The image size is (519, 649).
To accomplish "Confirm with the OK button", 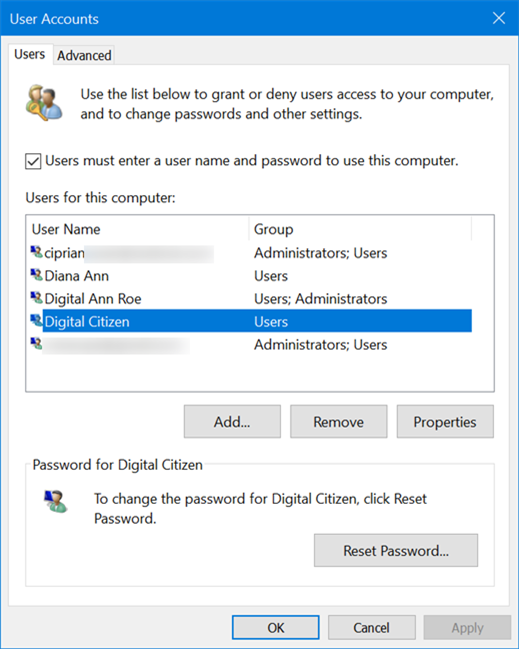I will pos(276,627).
